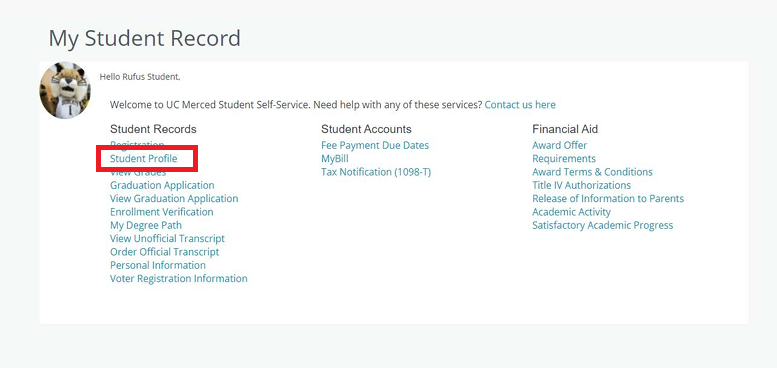The width and height of the screenshot is (777, 368).
Task: Go to Financial Aid Requirements
Action: click(x=564, y=159)
